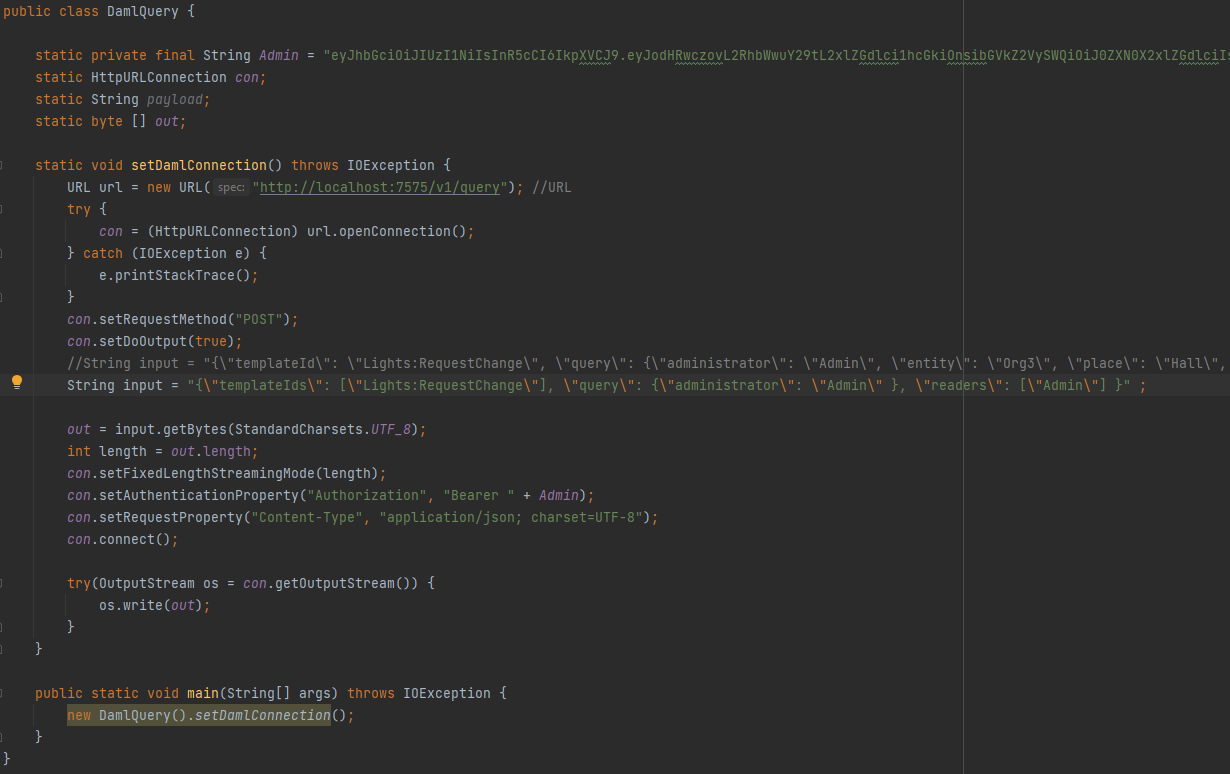Image resolution: width=1230 pixels, height=774 pixels.
Task: Click the con.connect() call
Action: point(123,539)
